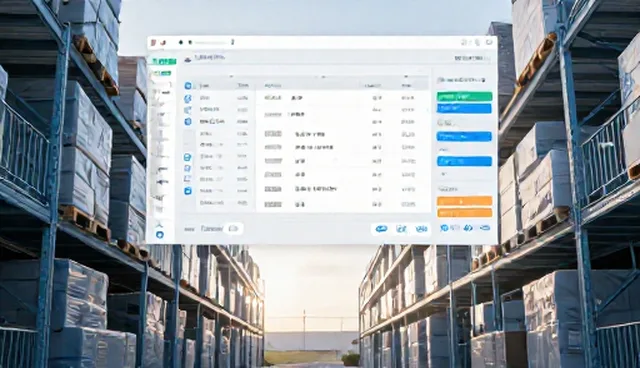
Task: Select the green highlighted tab atop left sidebar
Action: [x=164, y=61]
